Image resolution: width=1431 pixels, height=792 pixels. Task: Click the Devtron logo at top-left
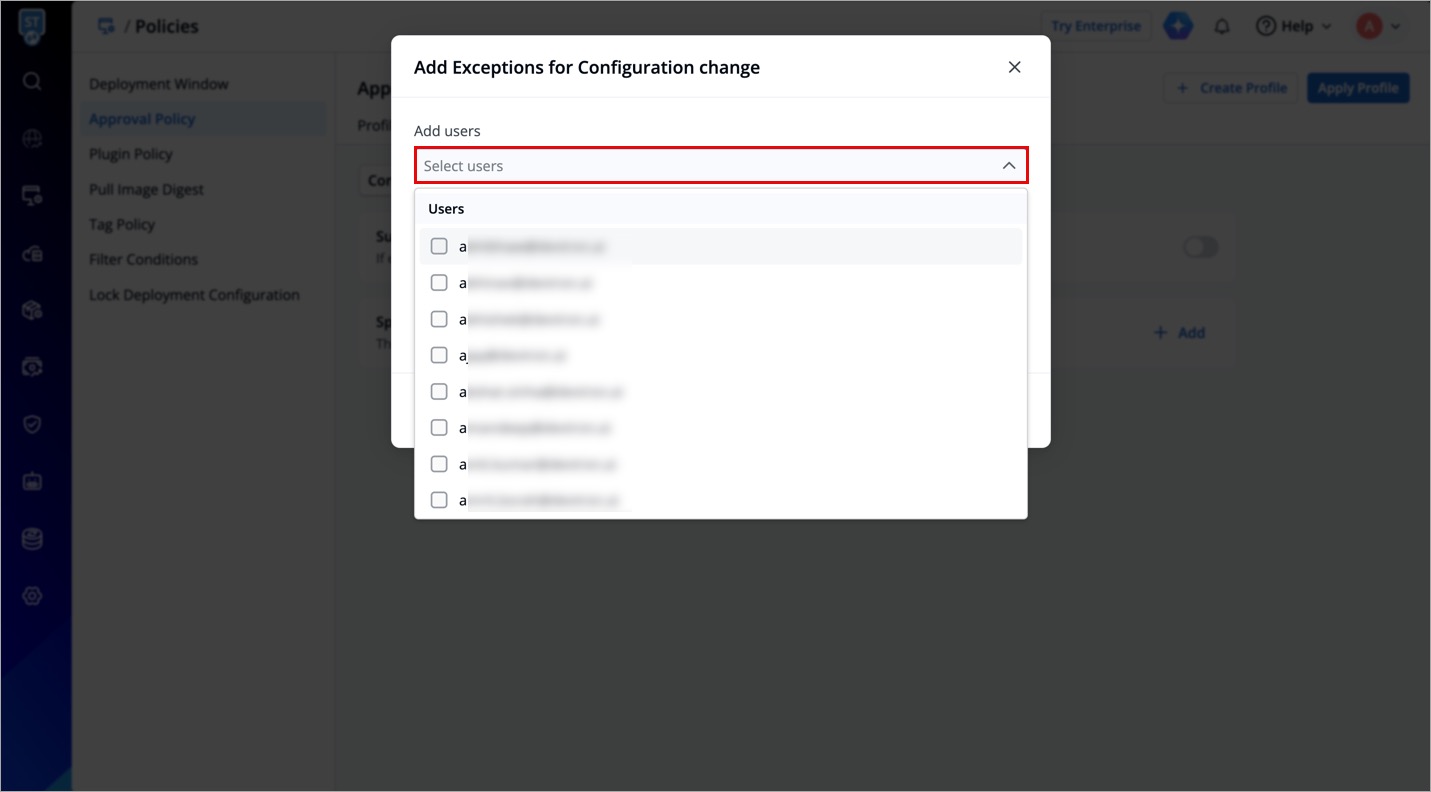32,25
